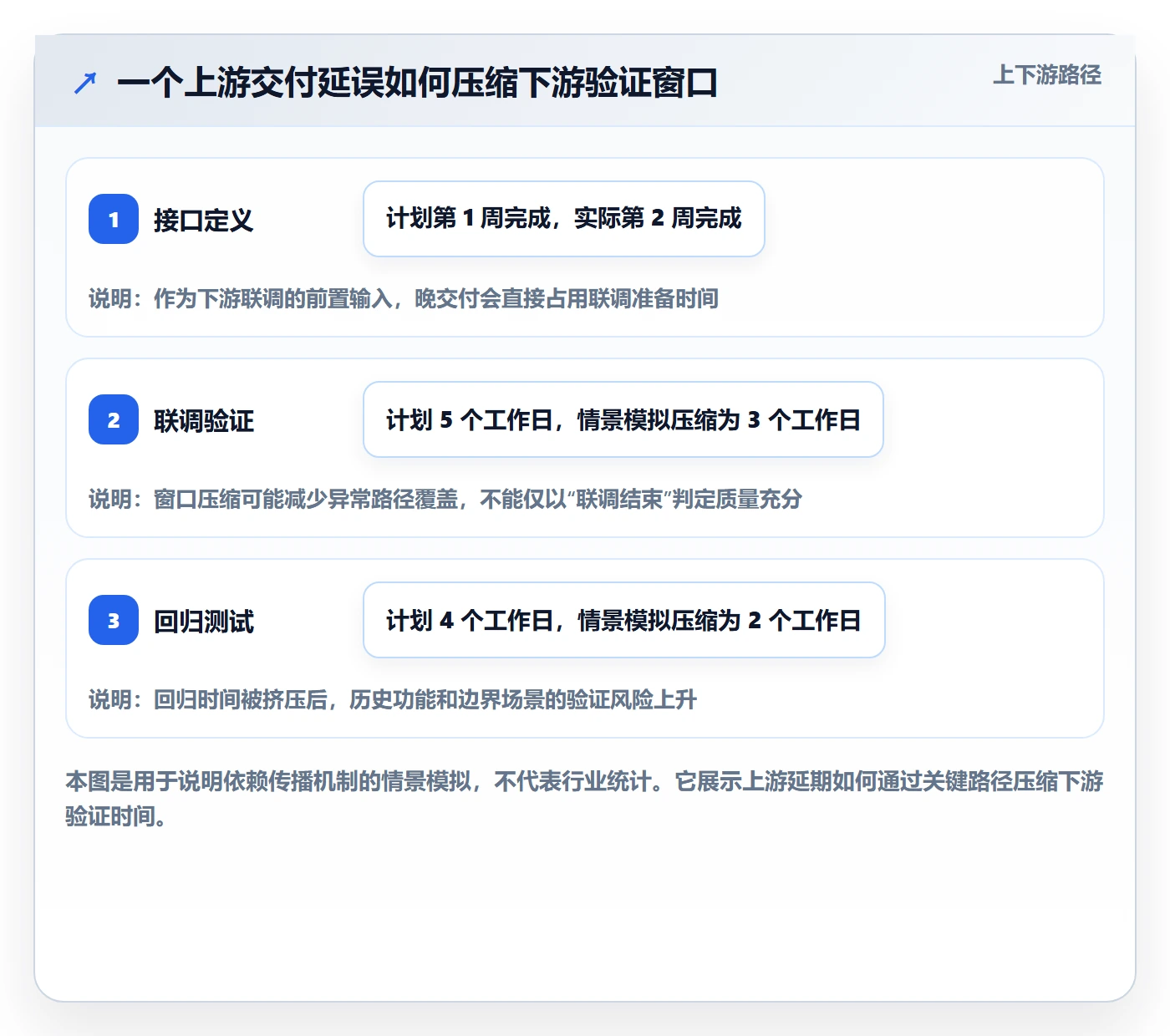Select the number 1 step badge

click(114, 219)
